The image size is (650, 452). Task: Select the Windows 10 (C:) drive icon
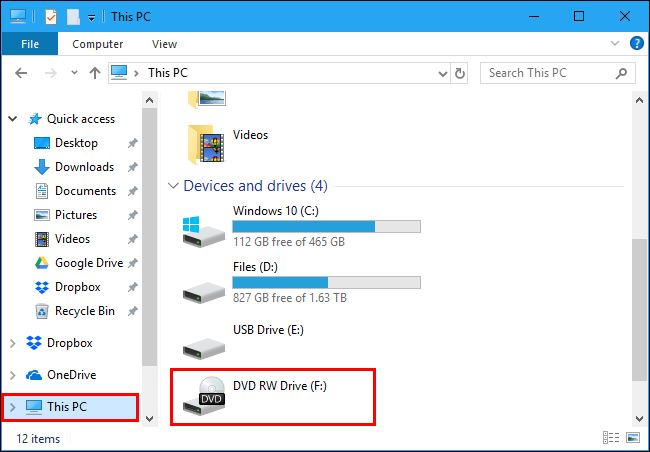point(203,232)
